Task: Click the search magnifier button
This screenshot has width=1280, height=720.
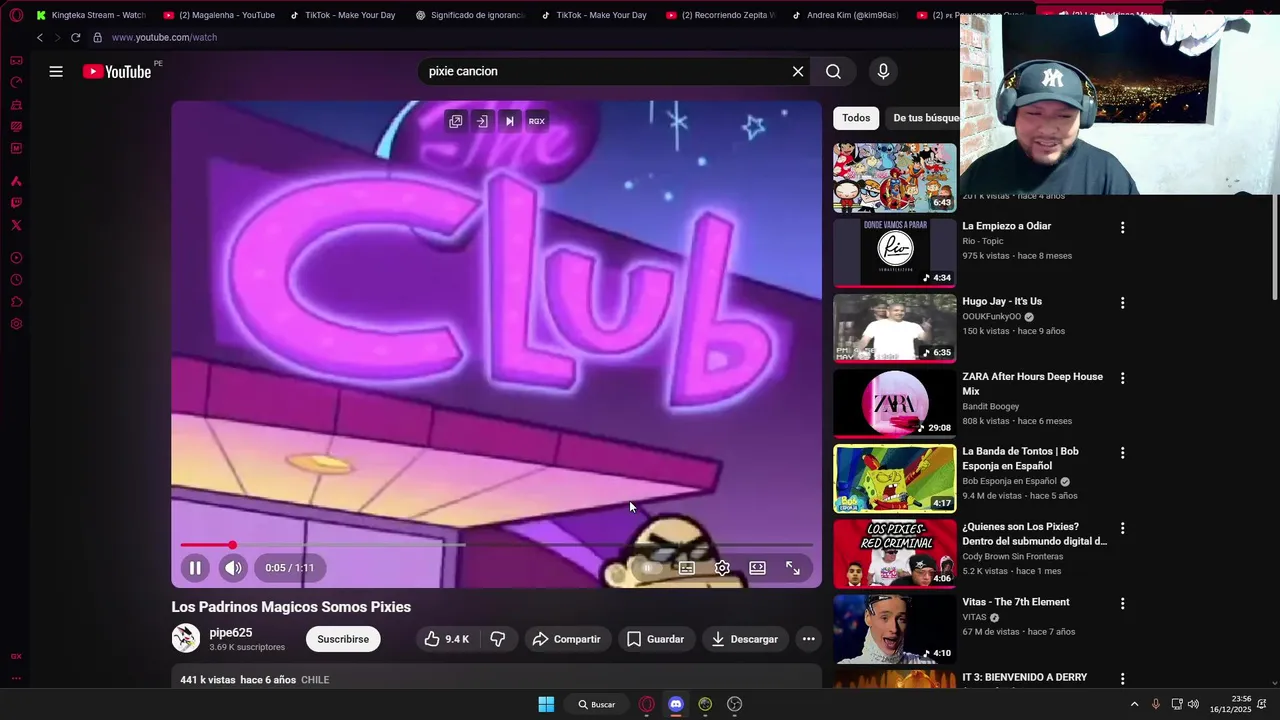Action: tap(833, 71)
